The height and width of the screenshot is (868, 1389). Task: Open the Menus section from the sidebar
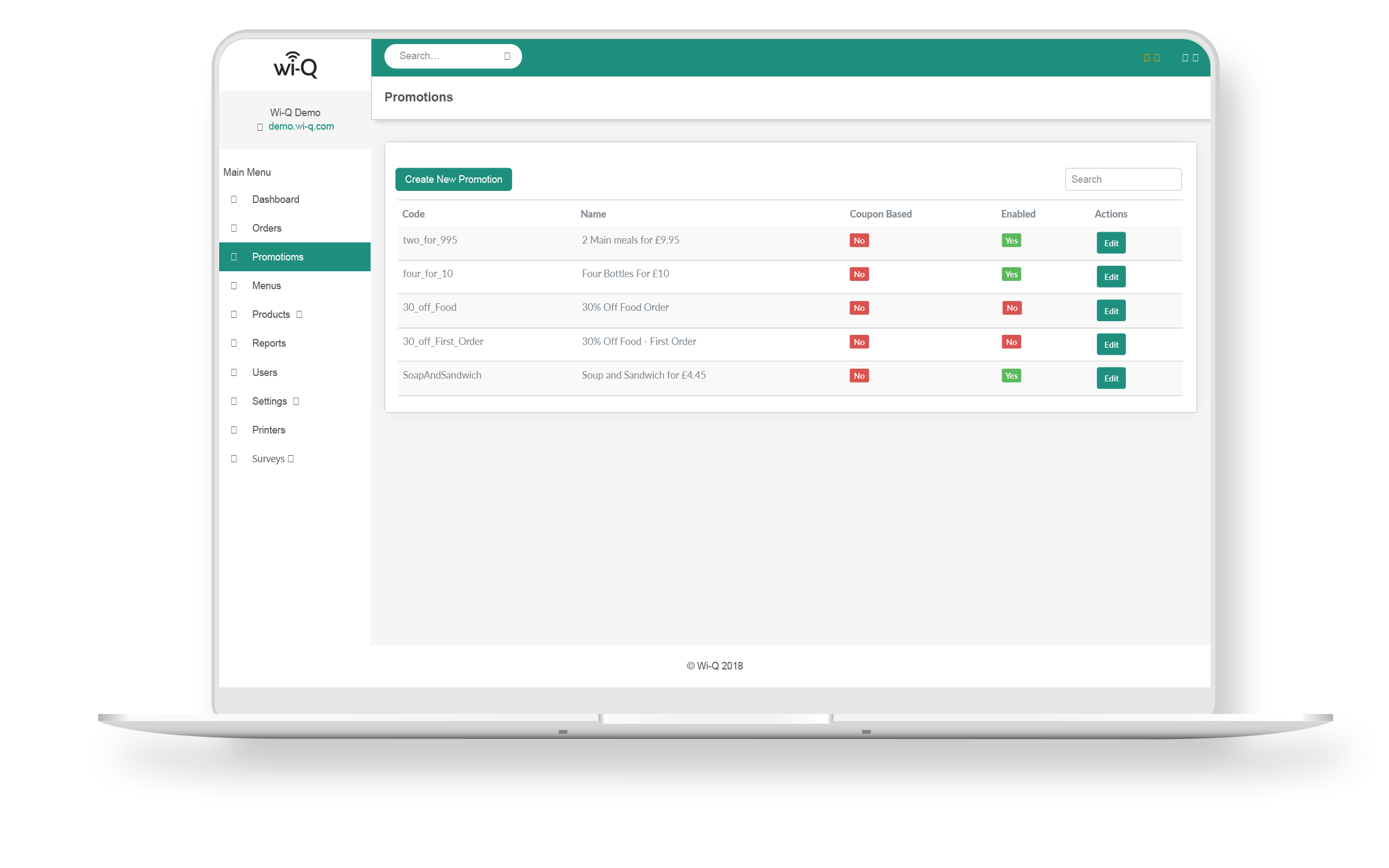coord(266,285)
